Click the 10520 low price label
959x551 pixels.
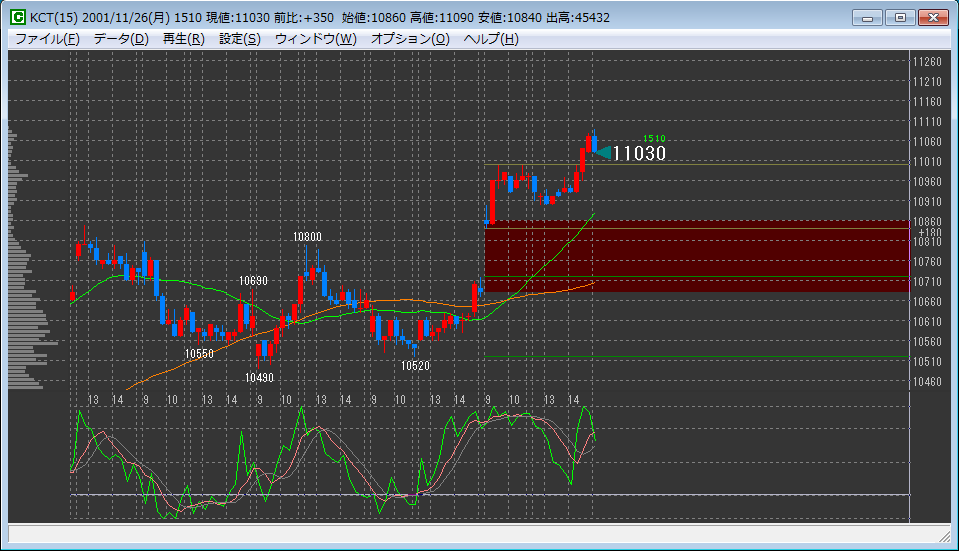coord(415,366)
